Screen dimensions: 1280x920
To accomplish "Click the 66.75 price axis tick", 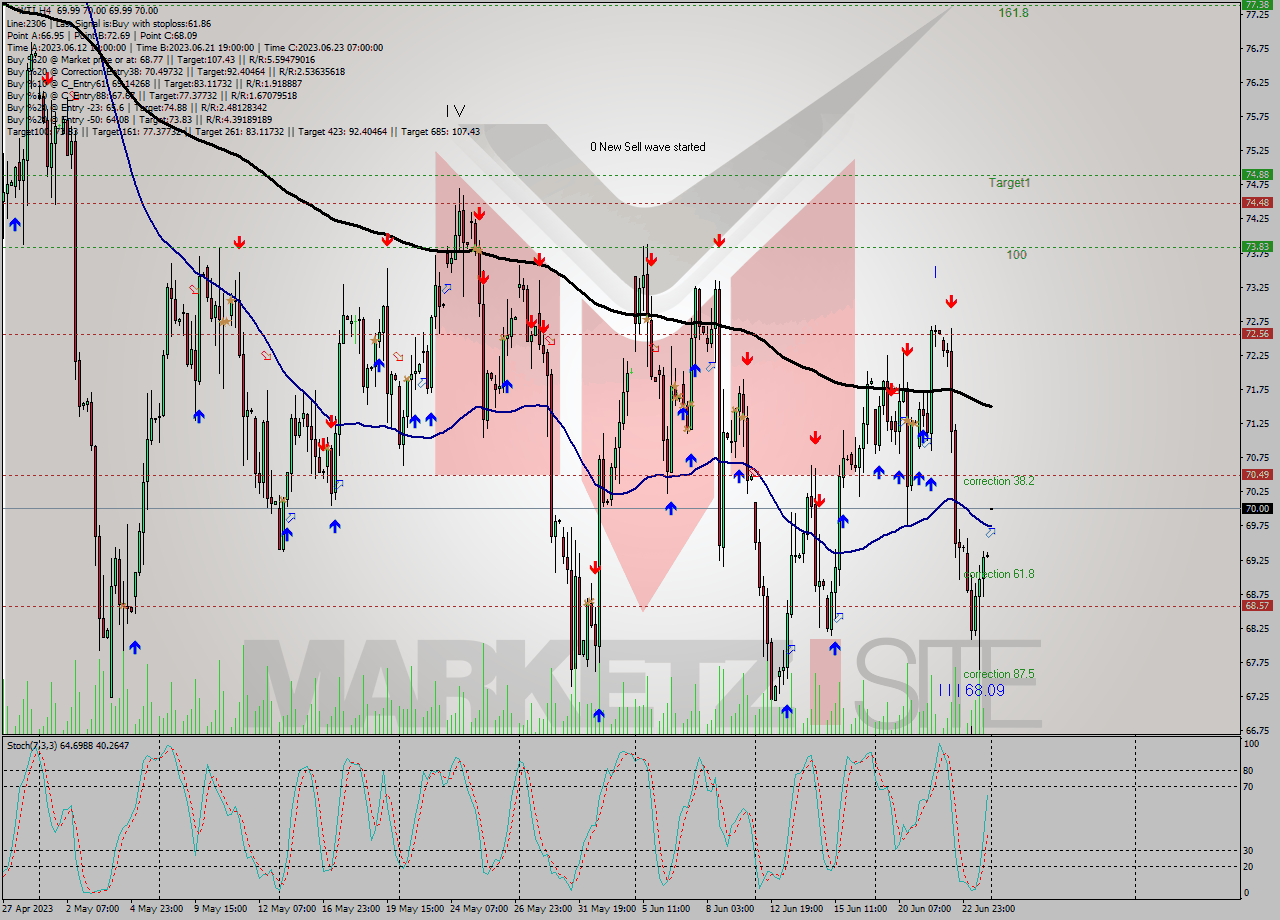I will coord(1256,730).
